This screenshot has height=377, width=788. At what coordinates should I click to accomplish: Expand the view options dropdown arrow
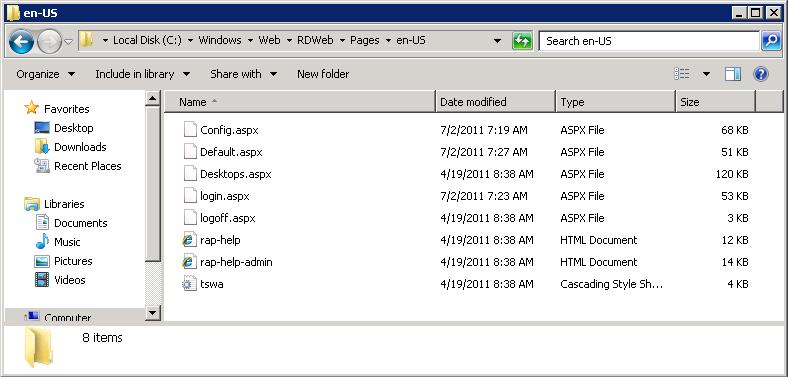(x=706, y=74)
